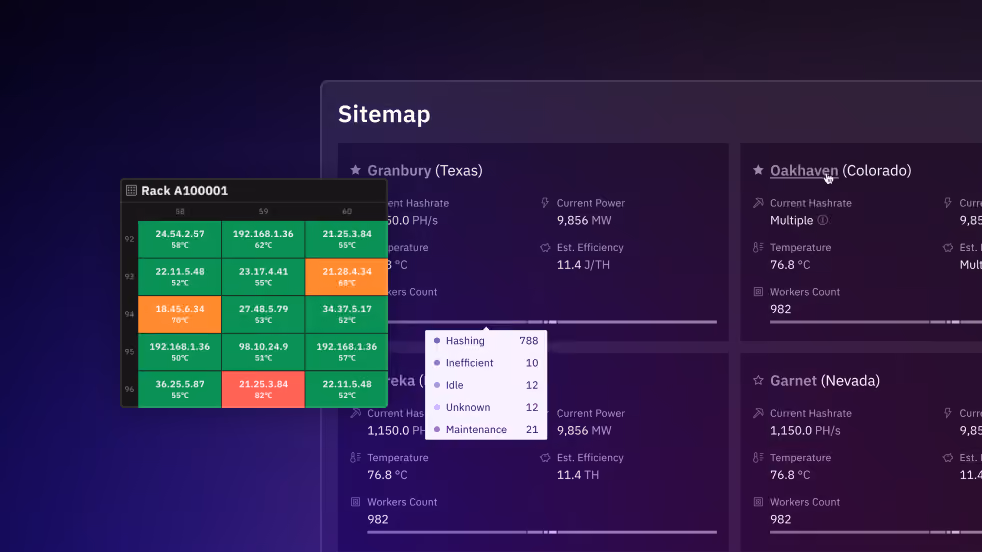Click the thermometer icon in card below Granbury

click(356, 457)
